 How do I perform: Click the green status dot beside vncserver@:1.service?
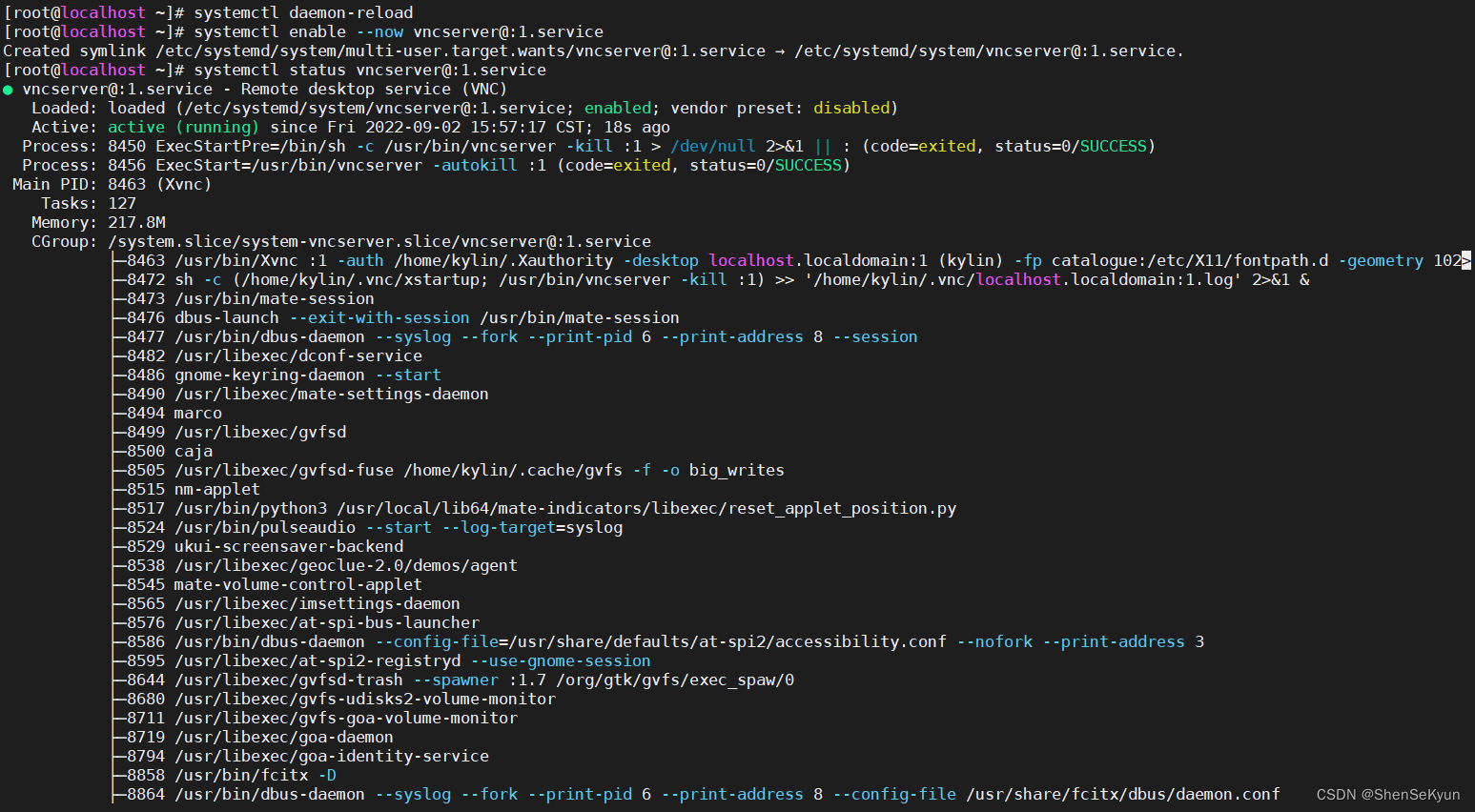click(9, 90)
